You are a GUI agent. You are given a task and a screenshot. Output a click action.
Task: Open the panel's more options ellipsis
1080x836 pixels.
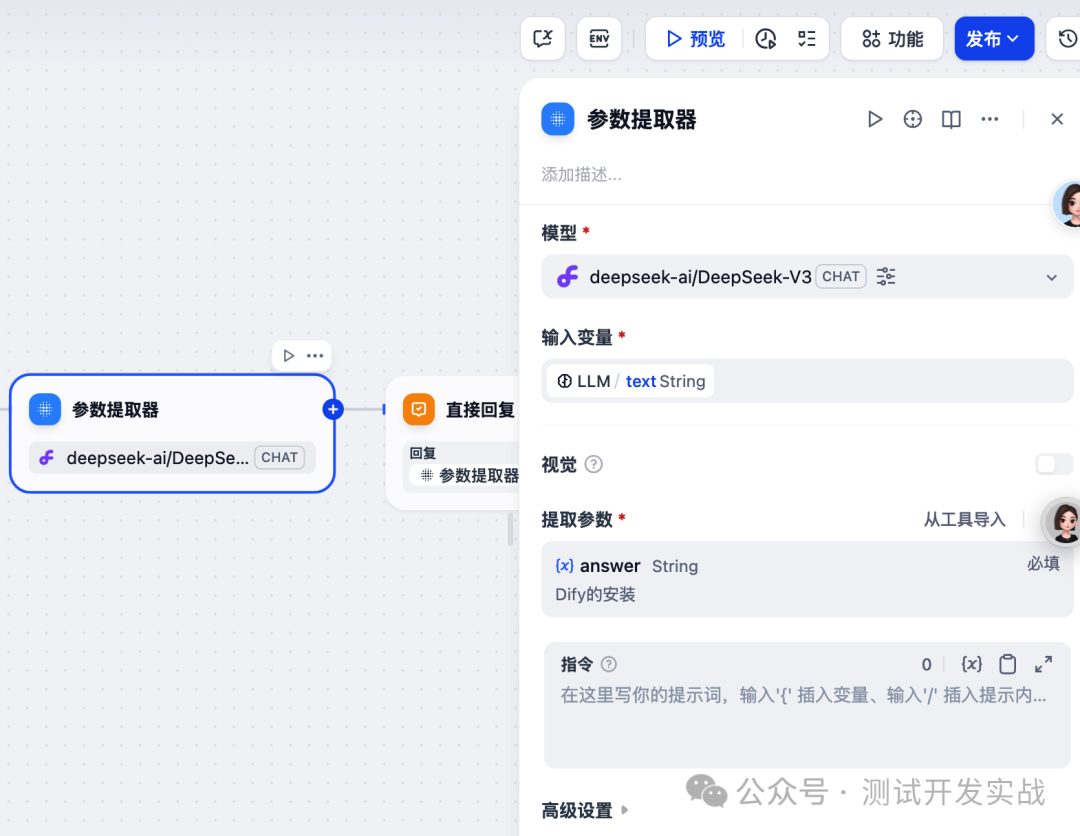tap(990, 119)
